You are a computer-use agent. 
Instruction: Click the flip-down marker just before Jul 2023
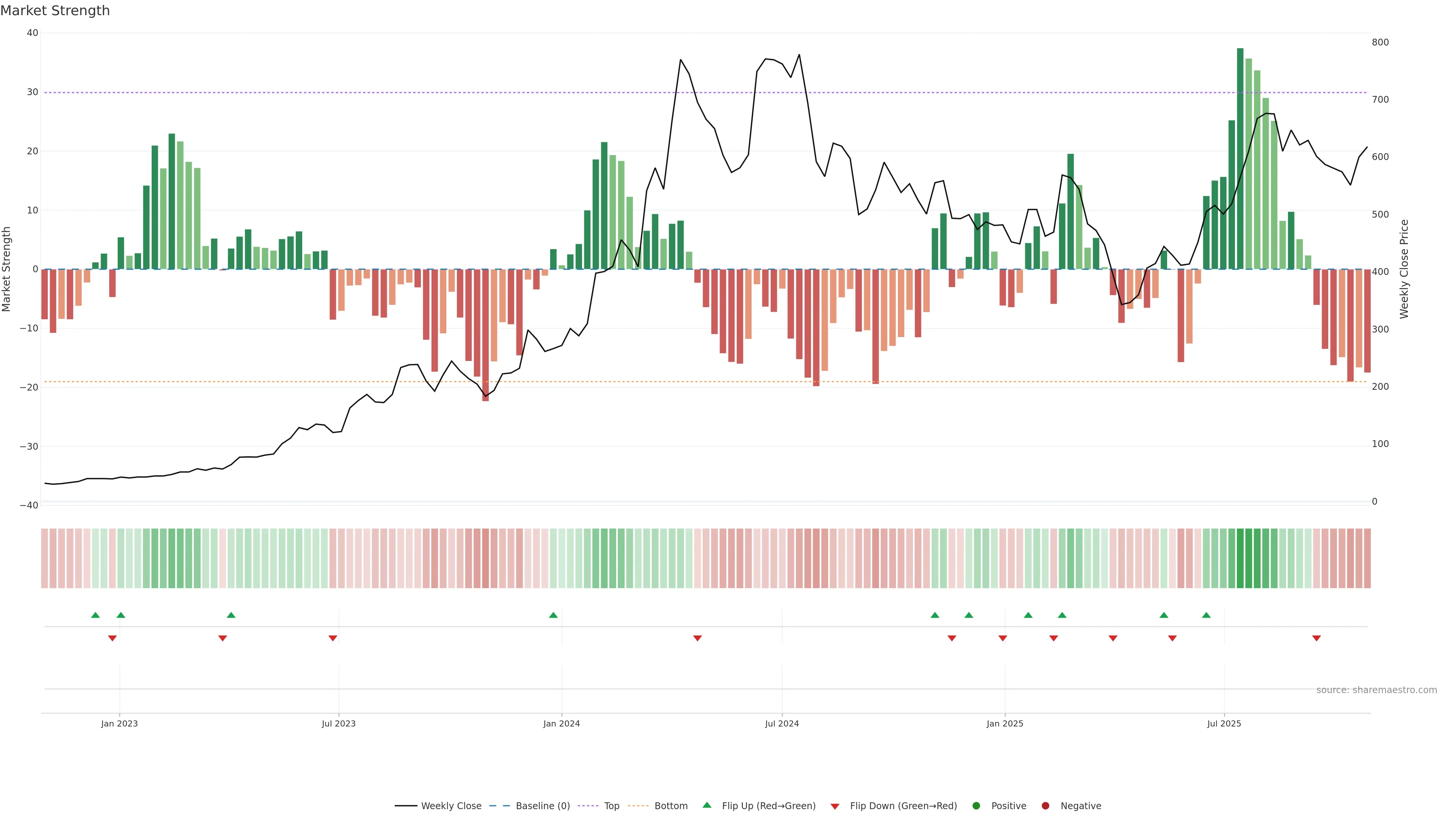click(333, 638)
